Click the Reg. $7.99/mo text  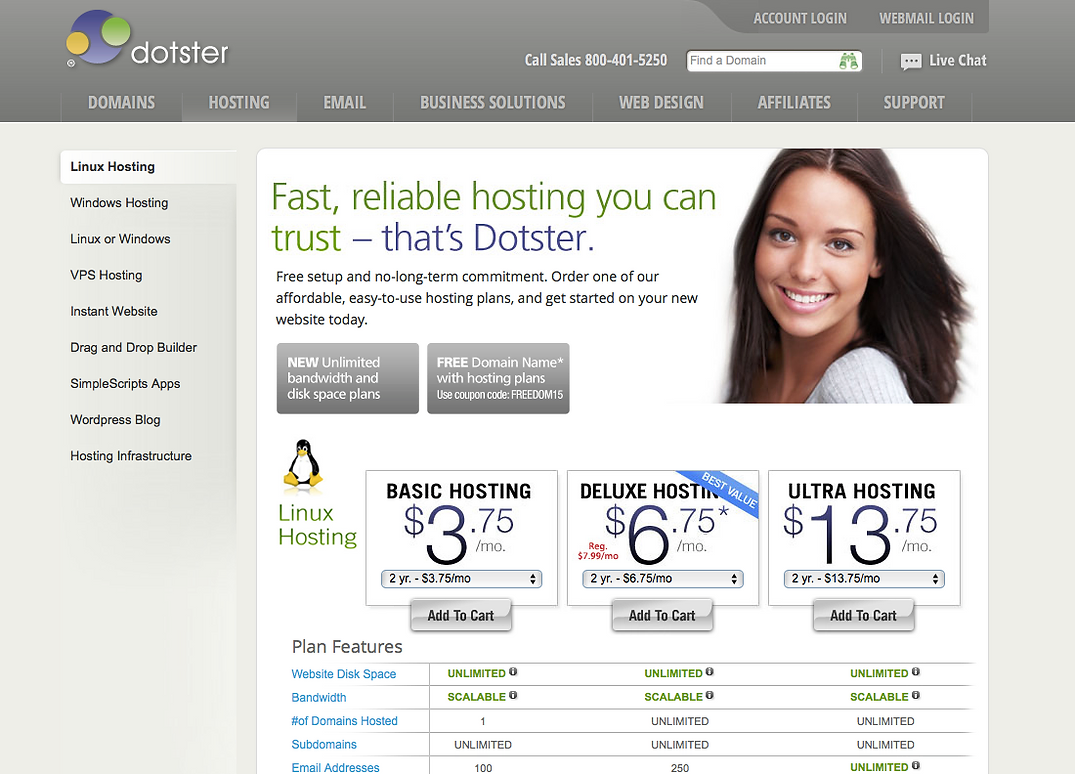[598, 551]
